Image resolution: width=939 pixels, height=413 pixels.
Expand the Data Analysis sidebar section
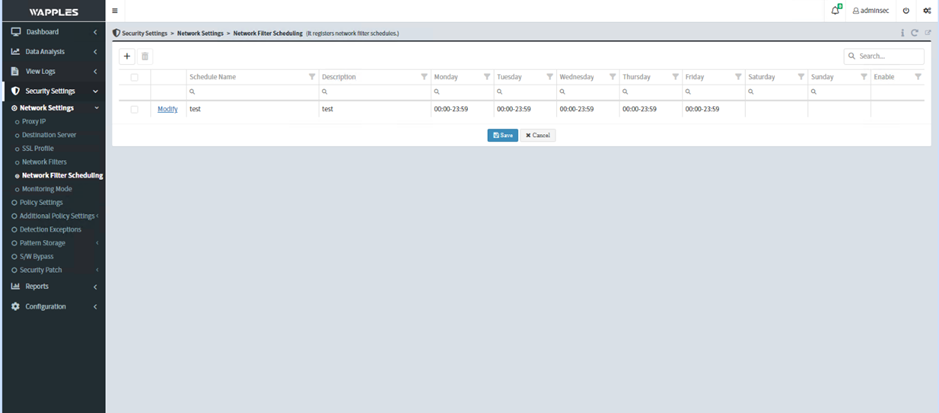tap(52, 51)
